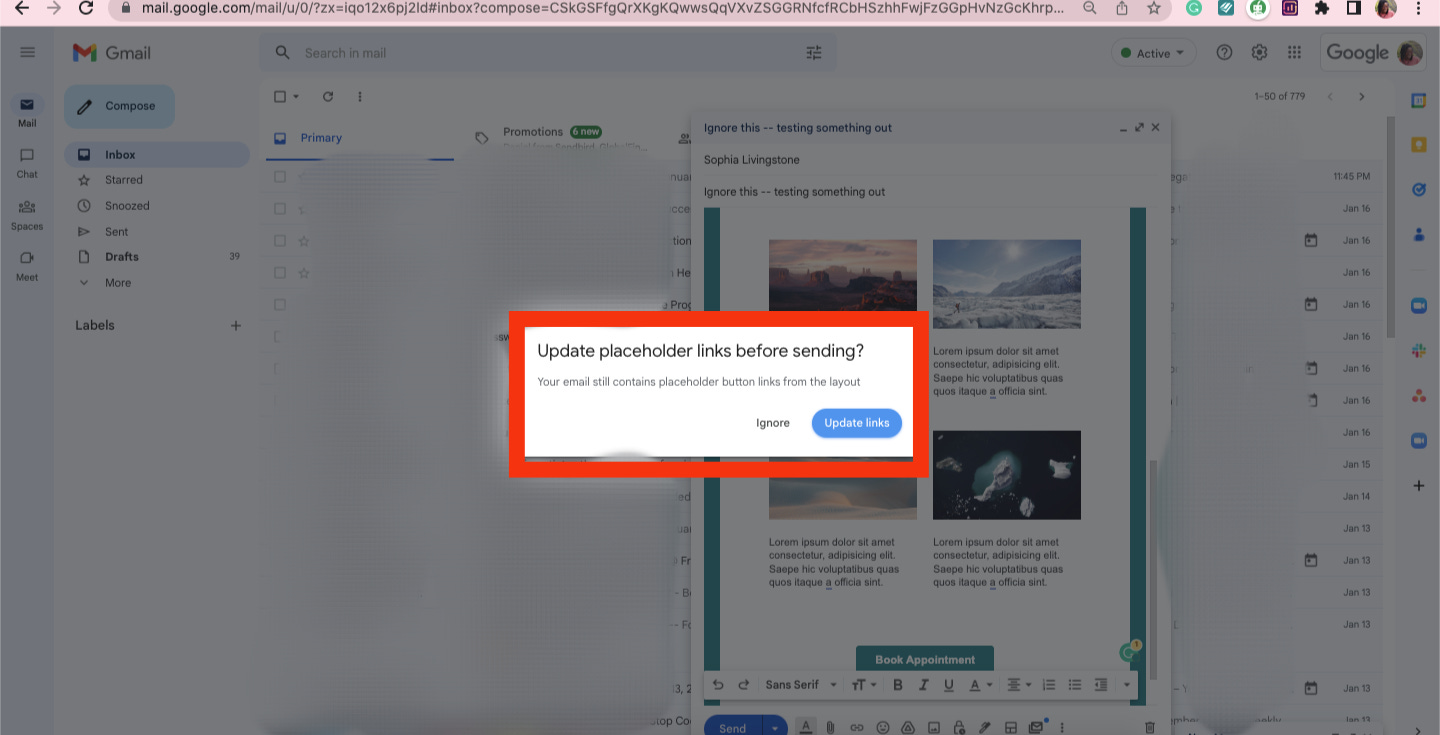Open the select dropdown arrow beside checkbox
Screen dimensions: 1440x735
296,97
